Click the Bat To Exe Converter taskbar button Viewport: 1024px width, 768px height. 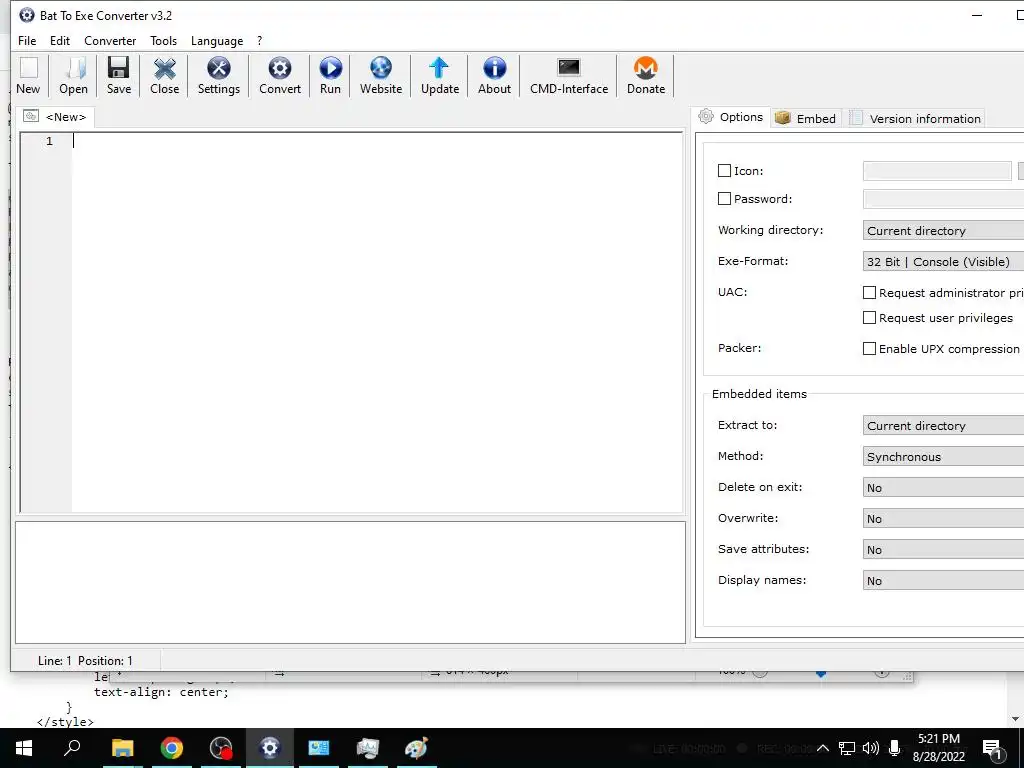[x=269, y=748]
